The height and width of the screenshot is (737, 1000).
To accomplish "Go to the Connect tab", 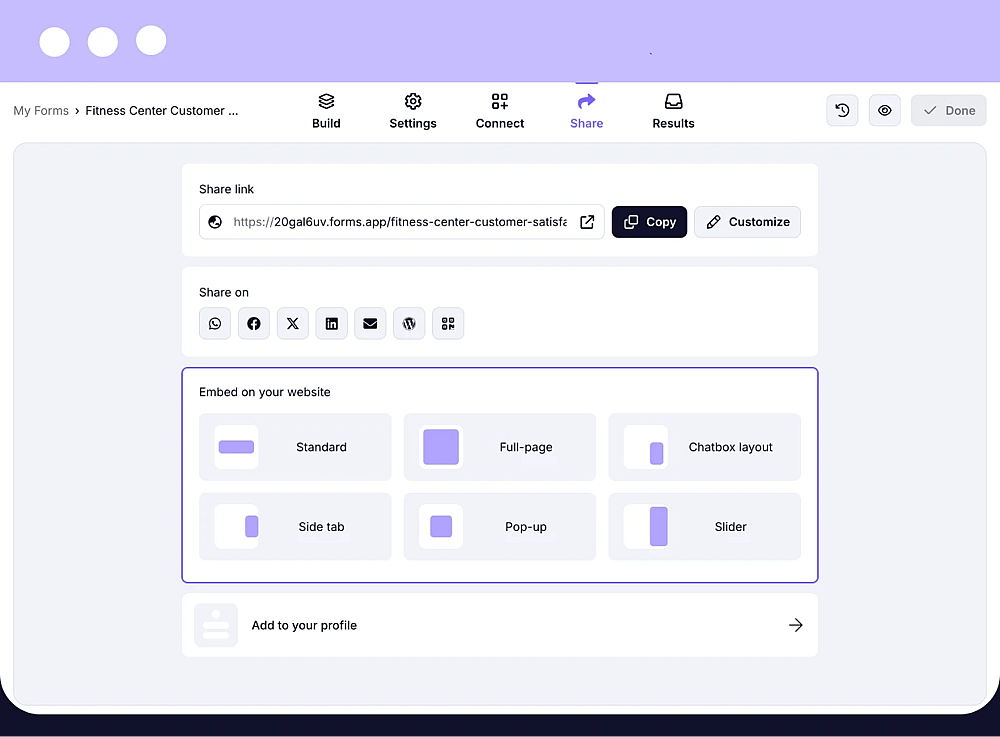I will (499, 111).
